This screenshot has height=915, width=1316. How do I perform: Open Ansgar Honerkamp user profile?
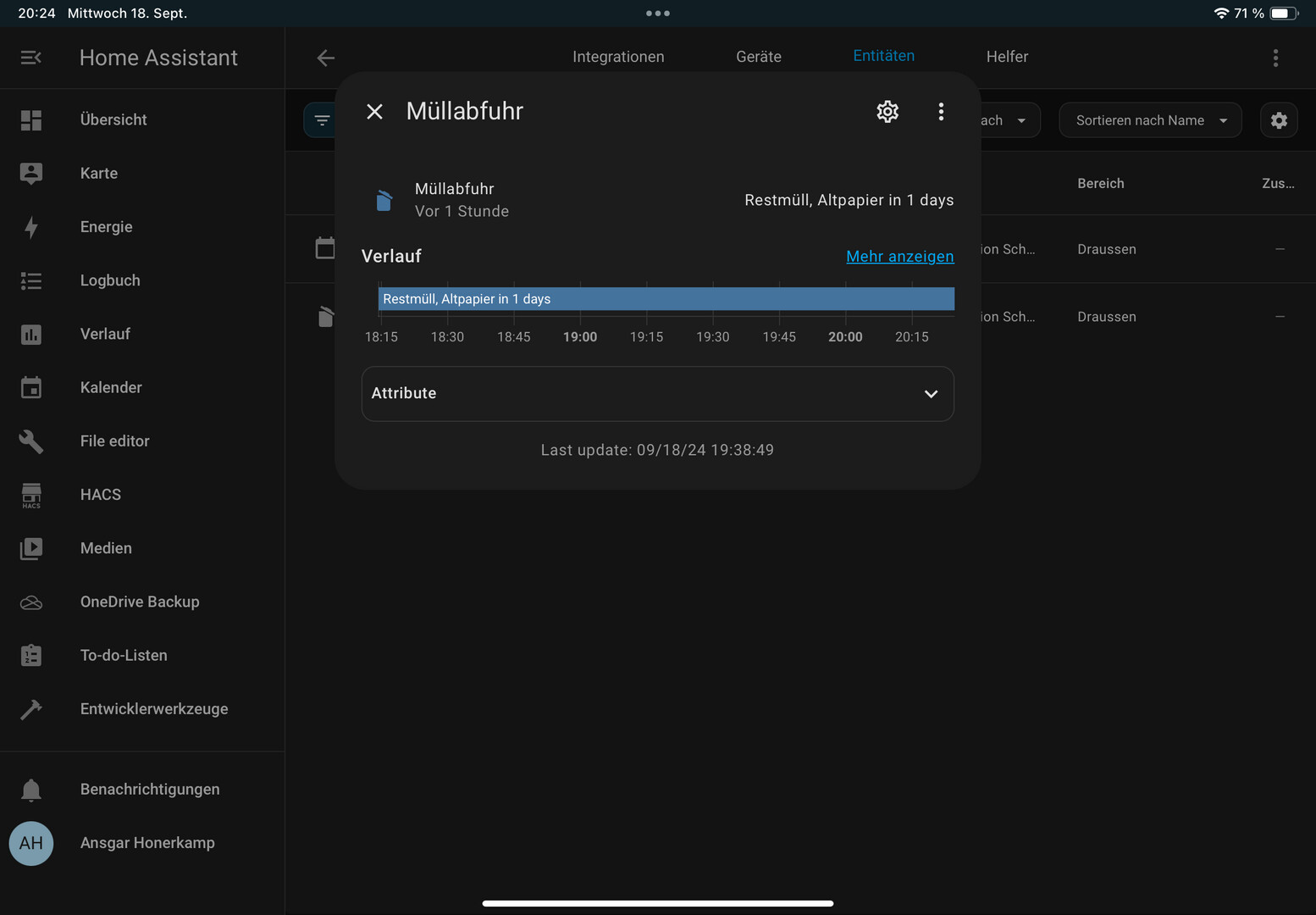(x=147, y=843)
